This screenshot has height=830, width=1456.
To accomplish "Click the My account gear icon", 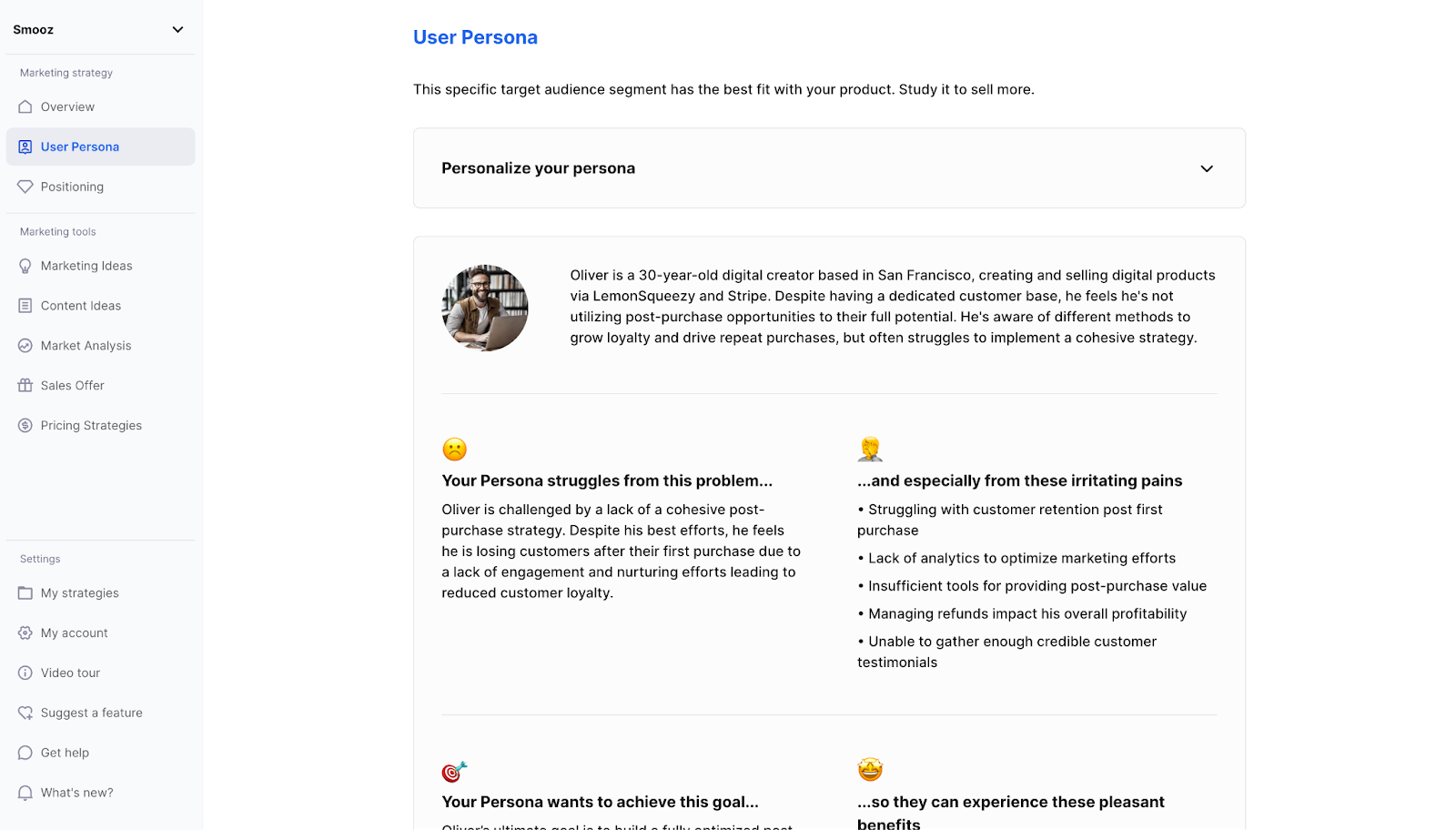I will pos(25,633).
